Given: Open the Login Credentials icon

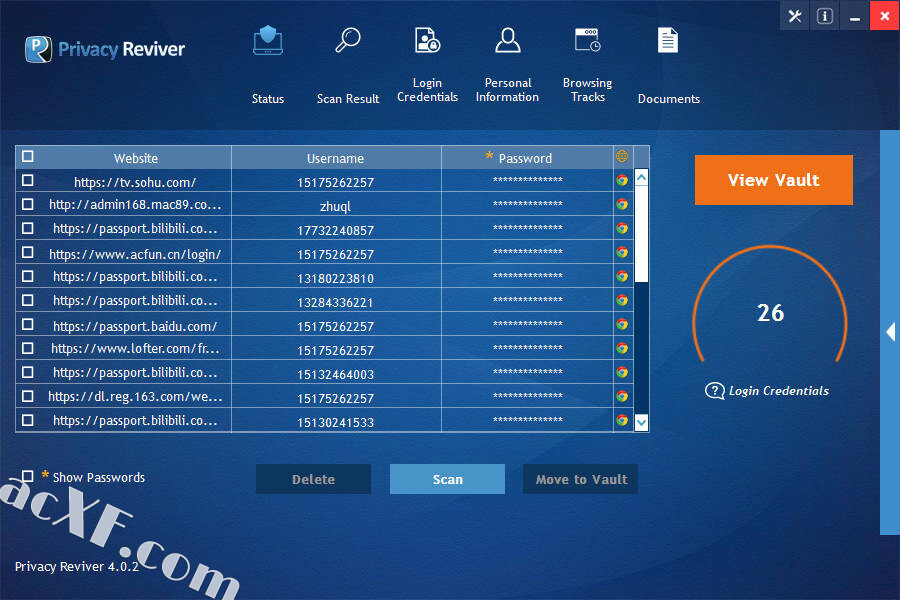Looking at the screenshot, I should (427, 41).
